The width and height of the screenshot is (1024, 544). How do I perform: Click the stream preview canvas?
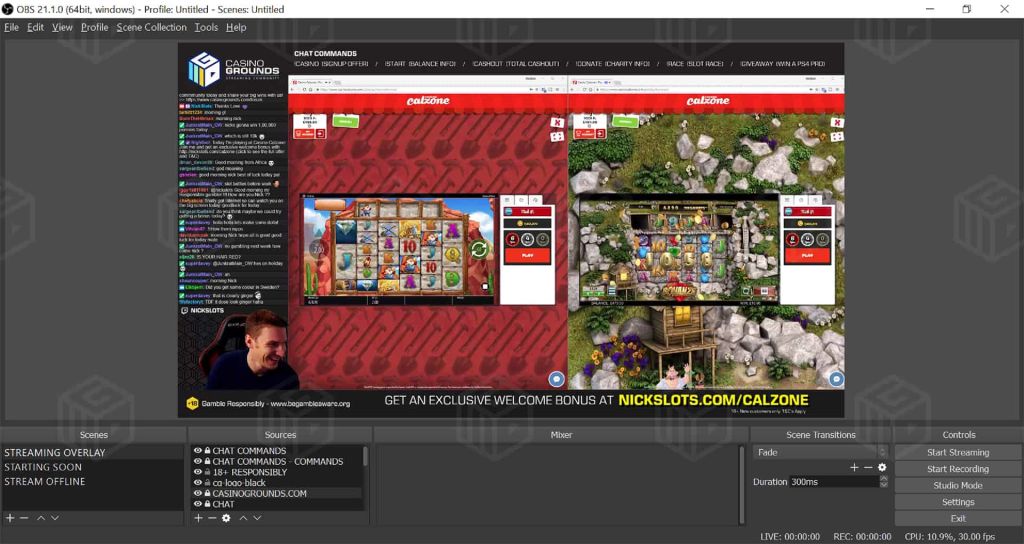tap(511, 230)
